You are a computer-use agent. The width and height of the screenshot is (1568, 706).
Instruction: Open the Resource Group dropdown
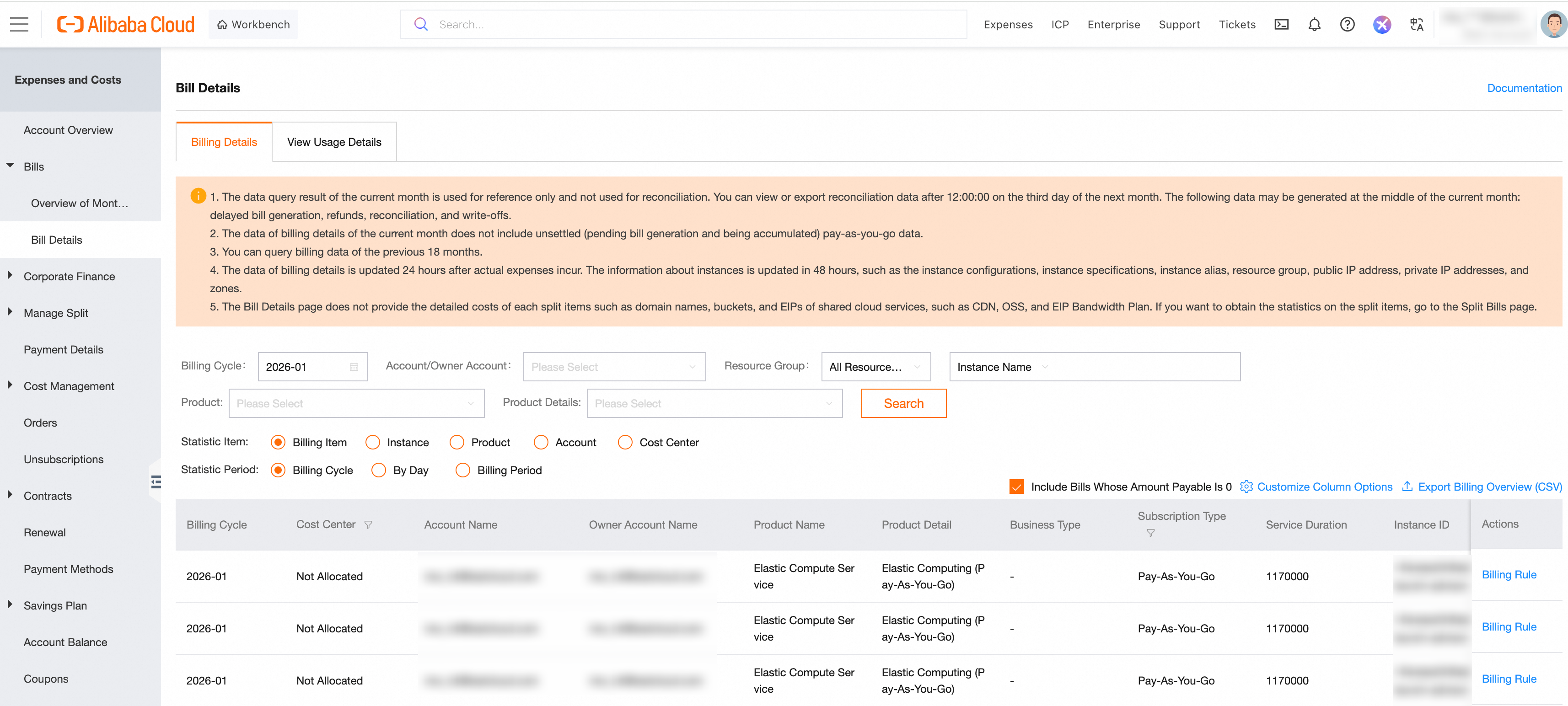point(875,367)
